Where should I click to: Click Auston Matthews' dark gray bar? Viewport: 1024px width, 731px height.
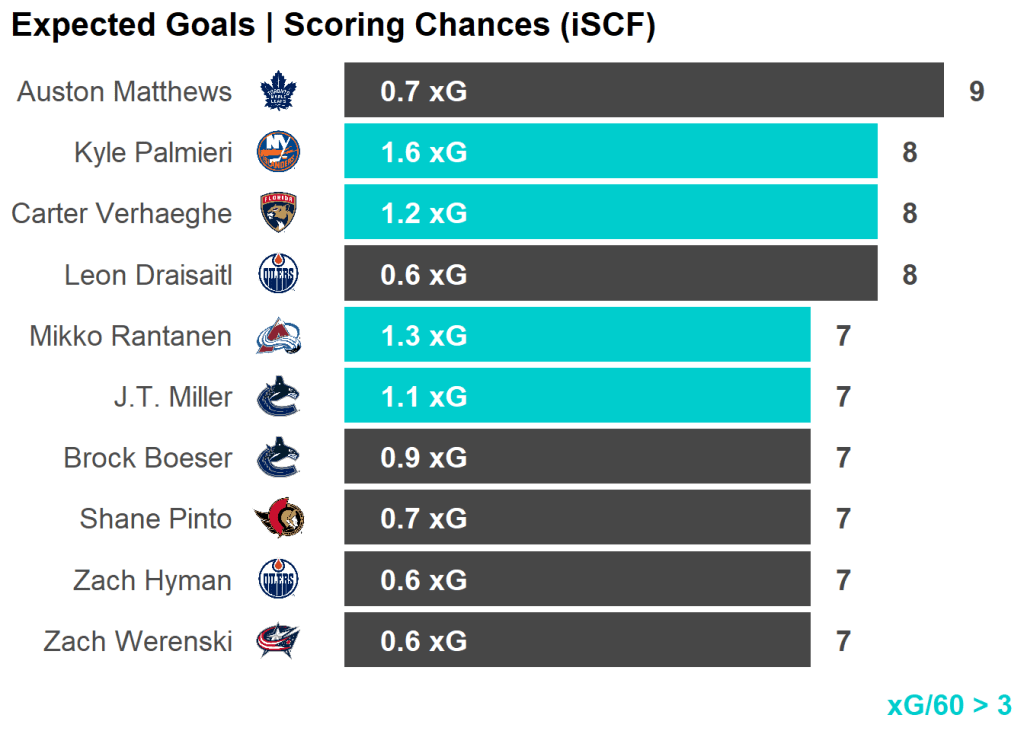[x=644, y=91]
